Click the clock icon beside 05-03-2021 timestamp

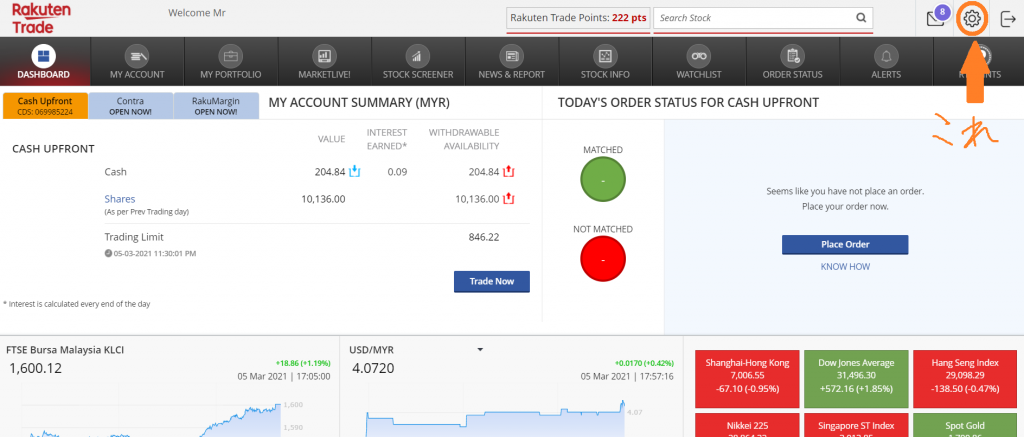[108, 253]
